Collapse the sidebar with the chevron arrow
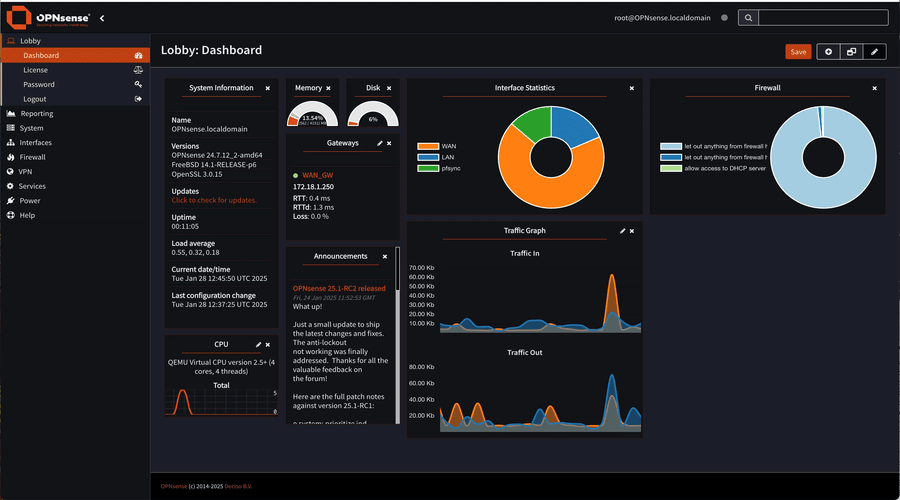900x500 pixels. tap(102, 18)
